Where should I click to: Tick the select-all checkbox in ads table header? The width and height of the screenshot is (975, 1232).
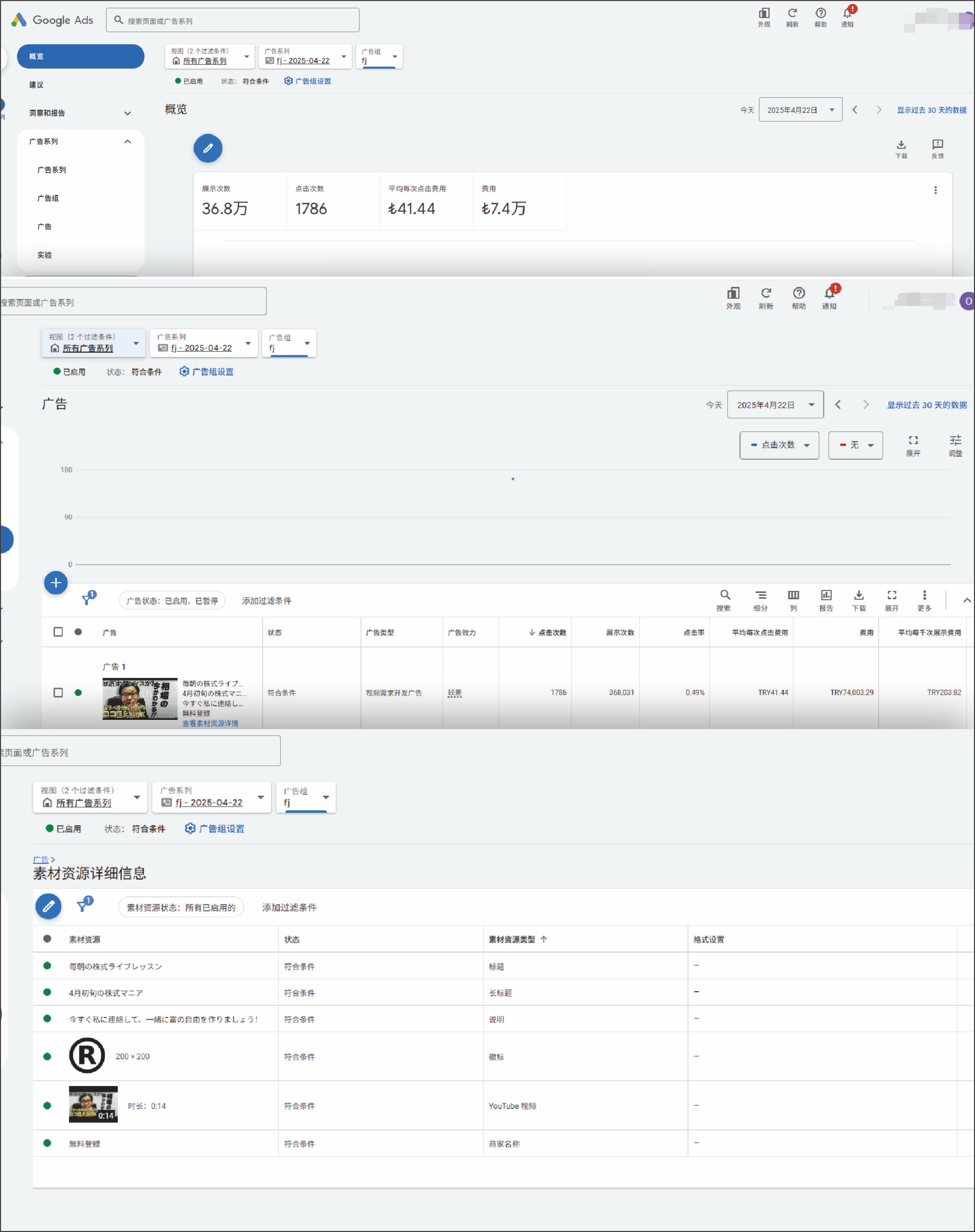point(58,632)
